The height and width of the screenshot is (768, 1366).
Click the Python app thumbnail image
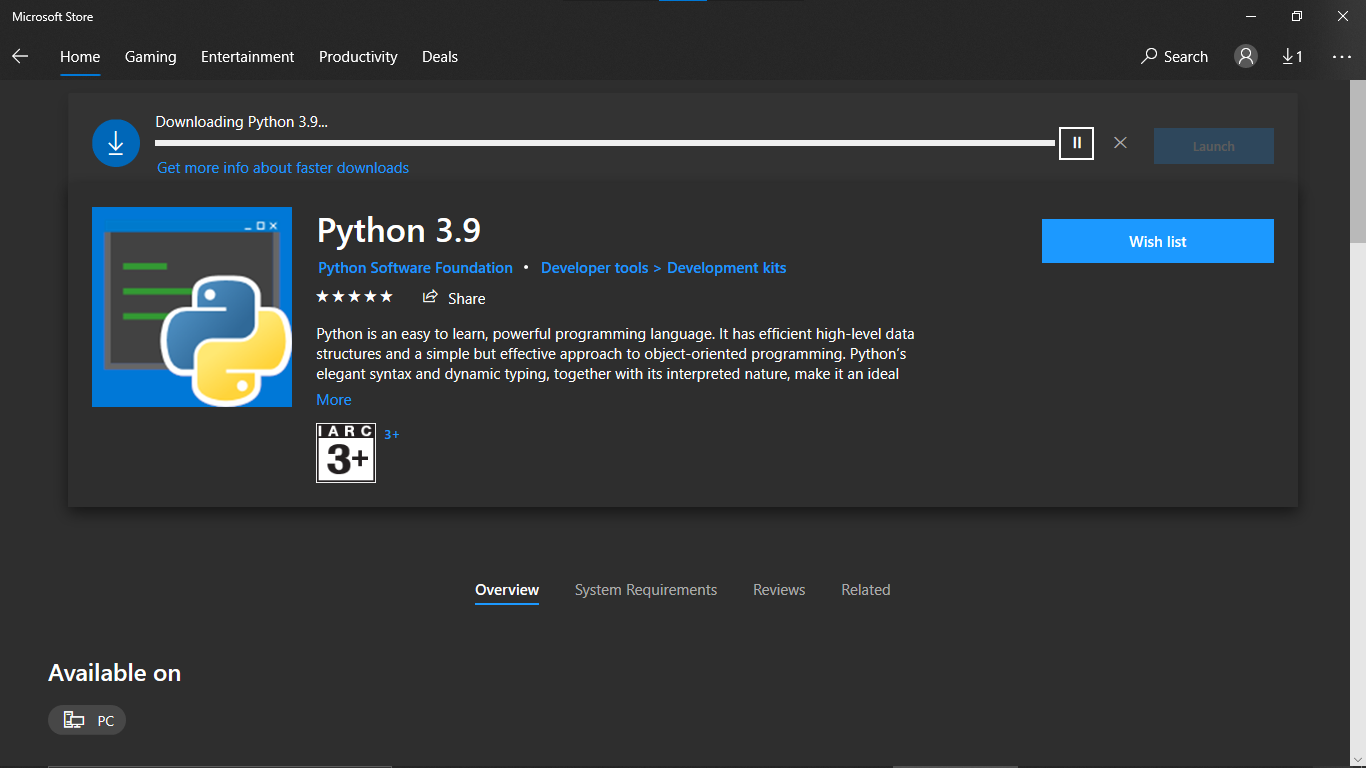click(191, 307)
